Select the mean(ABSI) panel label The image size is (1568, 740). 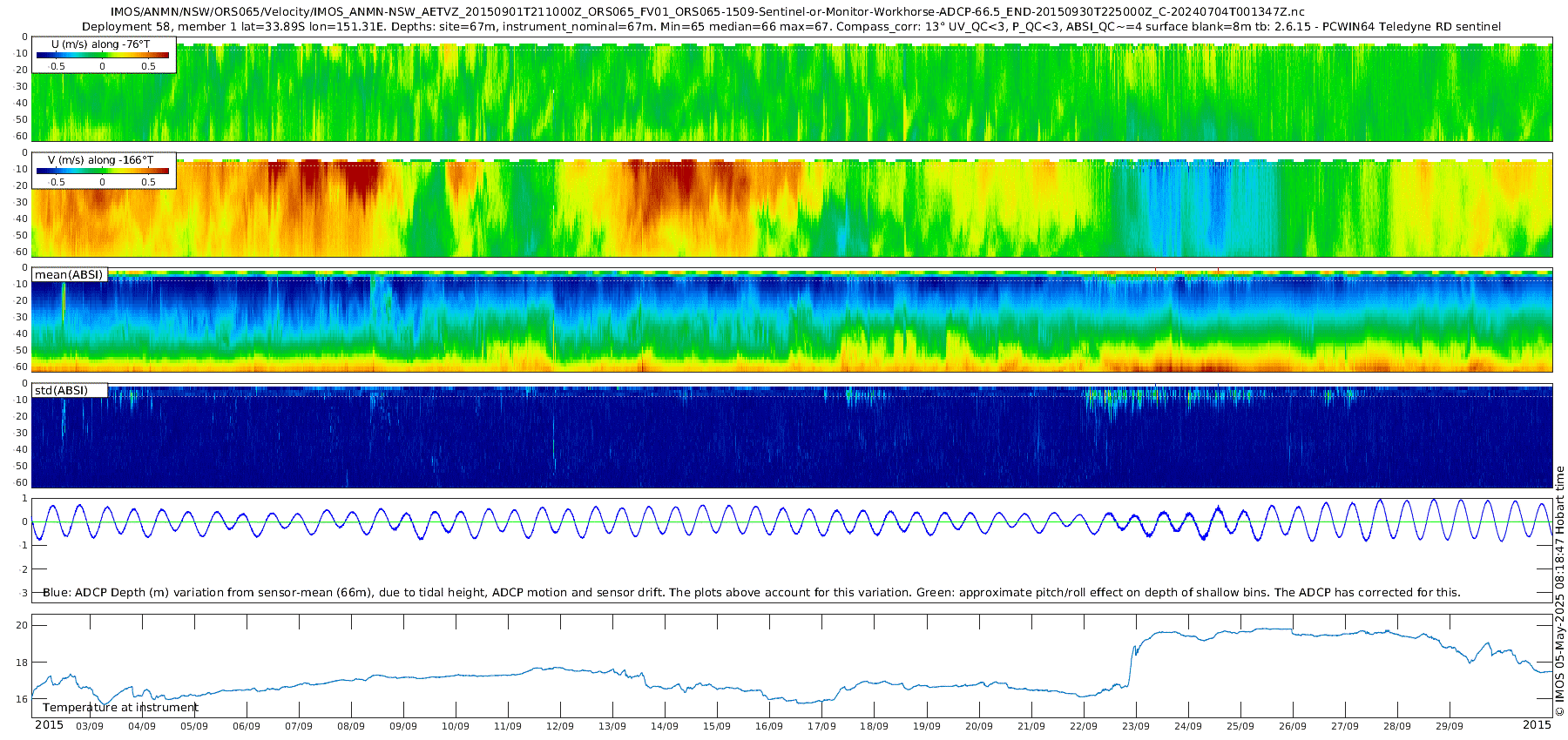click(69, 274)
